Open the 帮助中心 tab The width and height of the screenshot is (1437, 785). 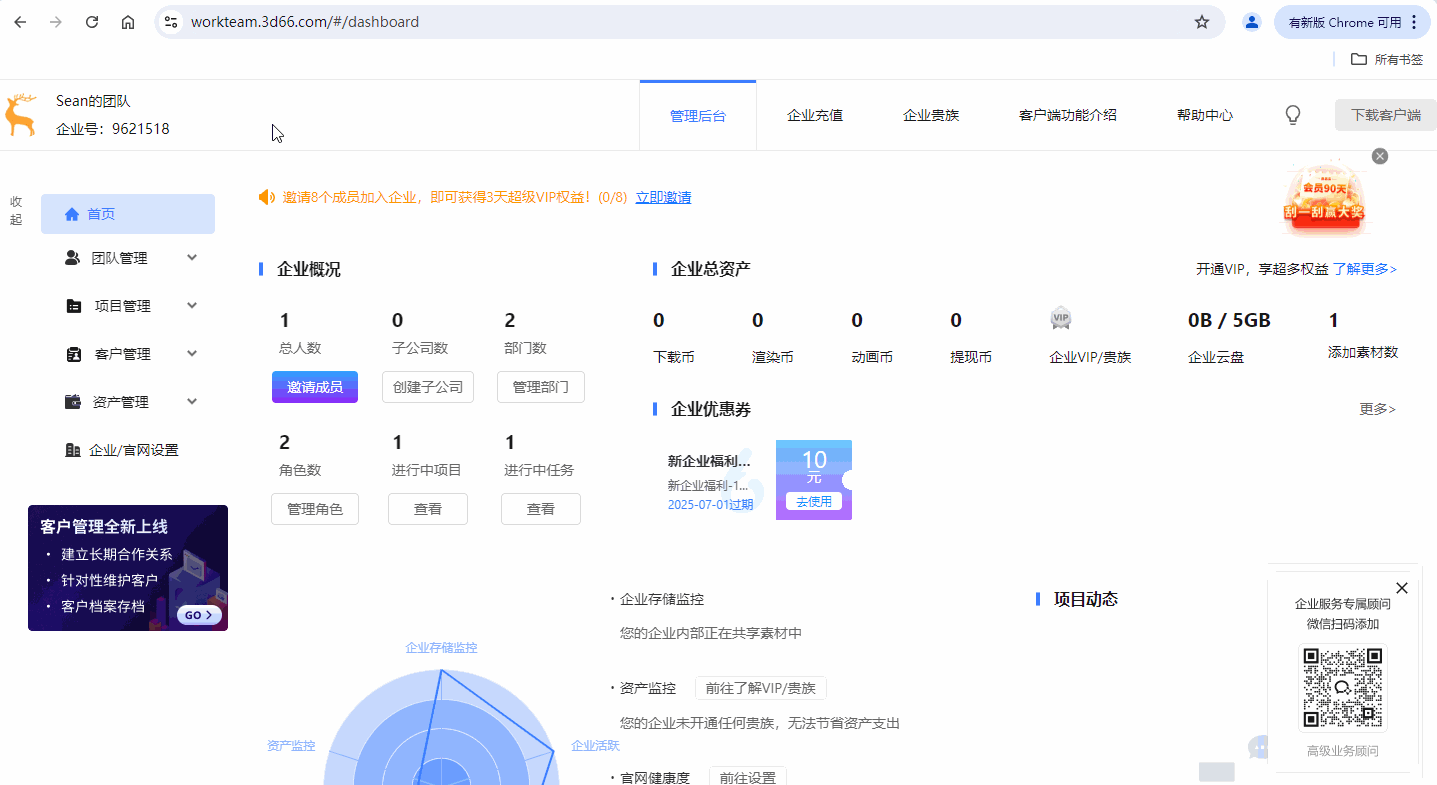(1205, 115)
